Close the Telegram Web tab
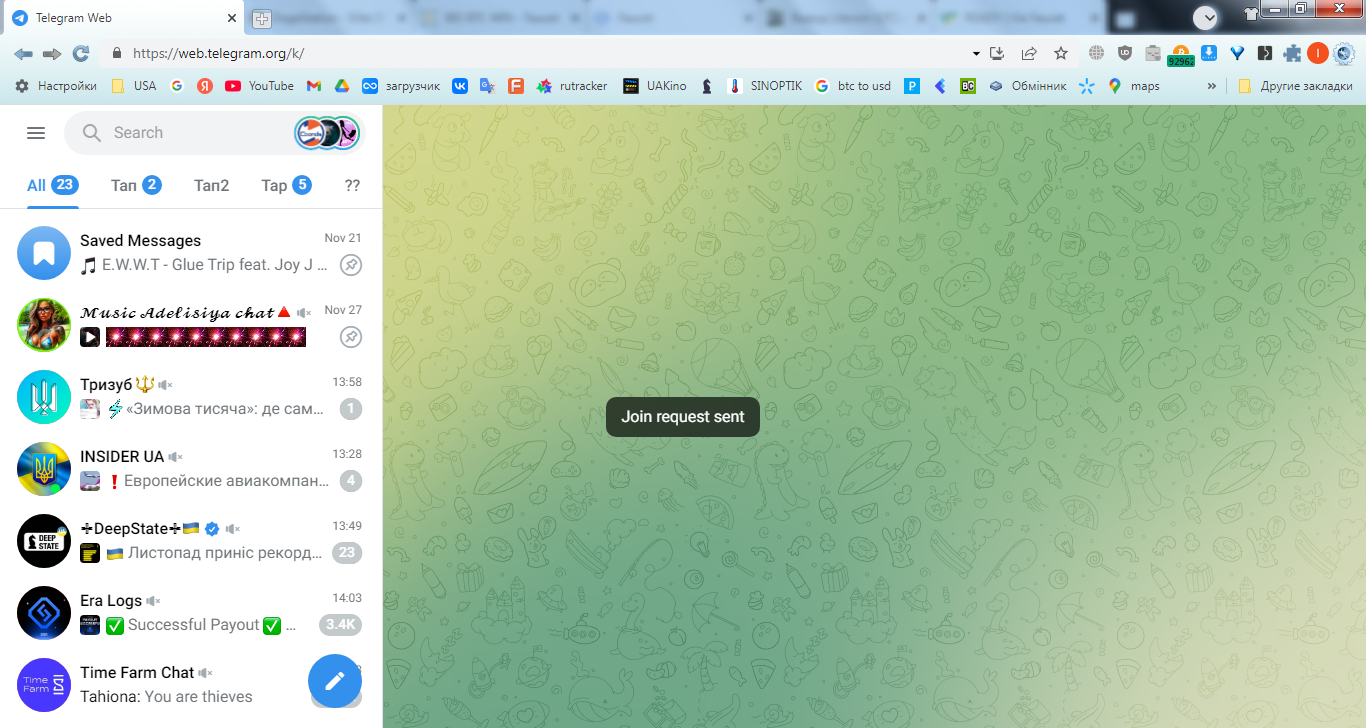 (231, 18)
